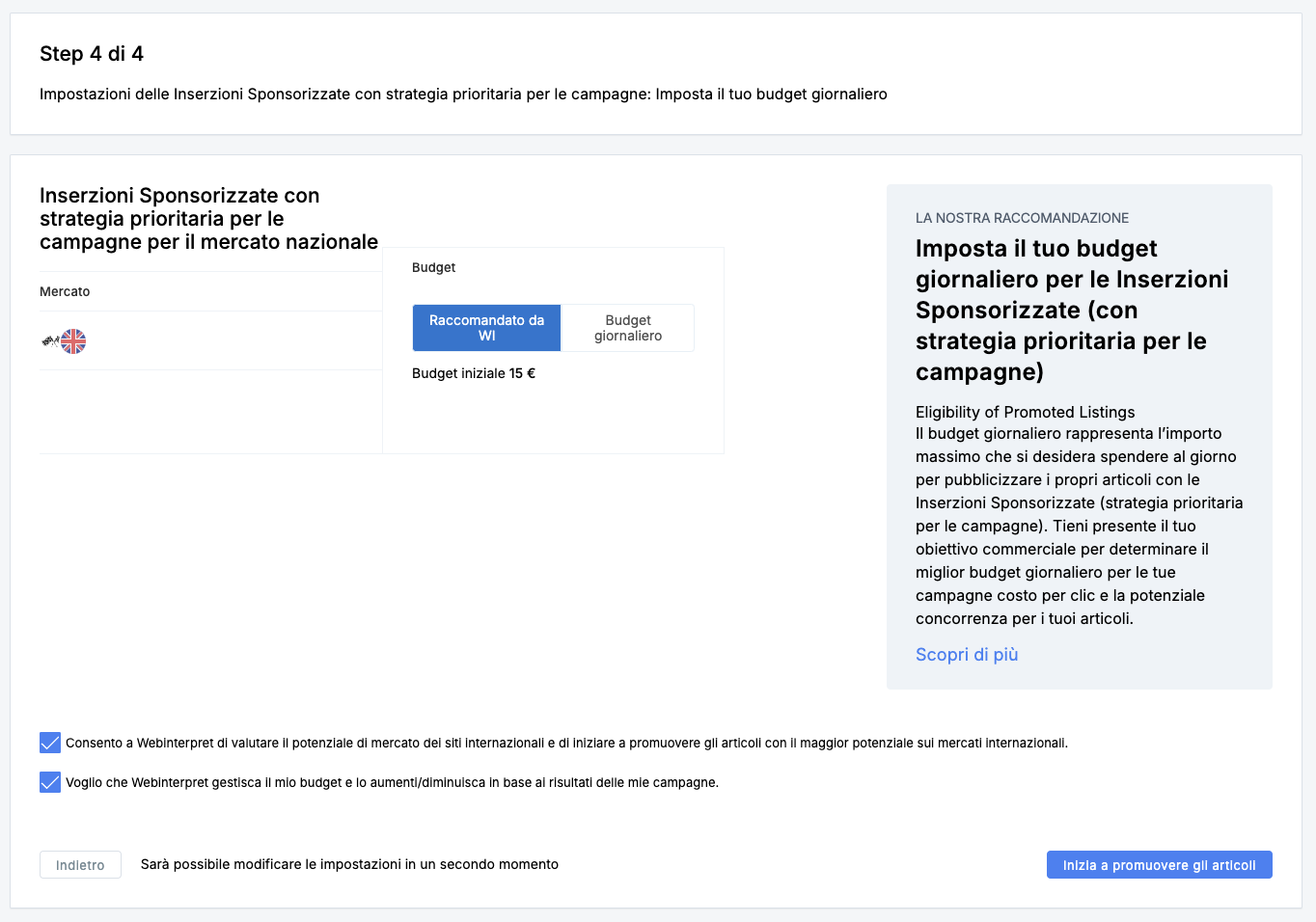Toggle the Webinterpret budget management checkbox

coord(50,782)
